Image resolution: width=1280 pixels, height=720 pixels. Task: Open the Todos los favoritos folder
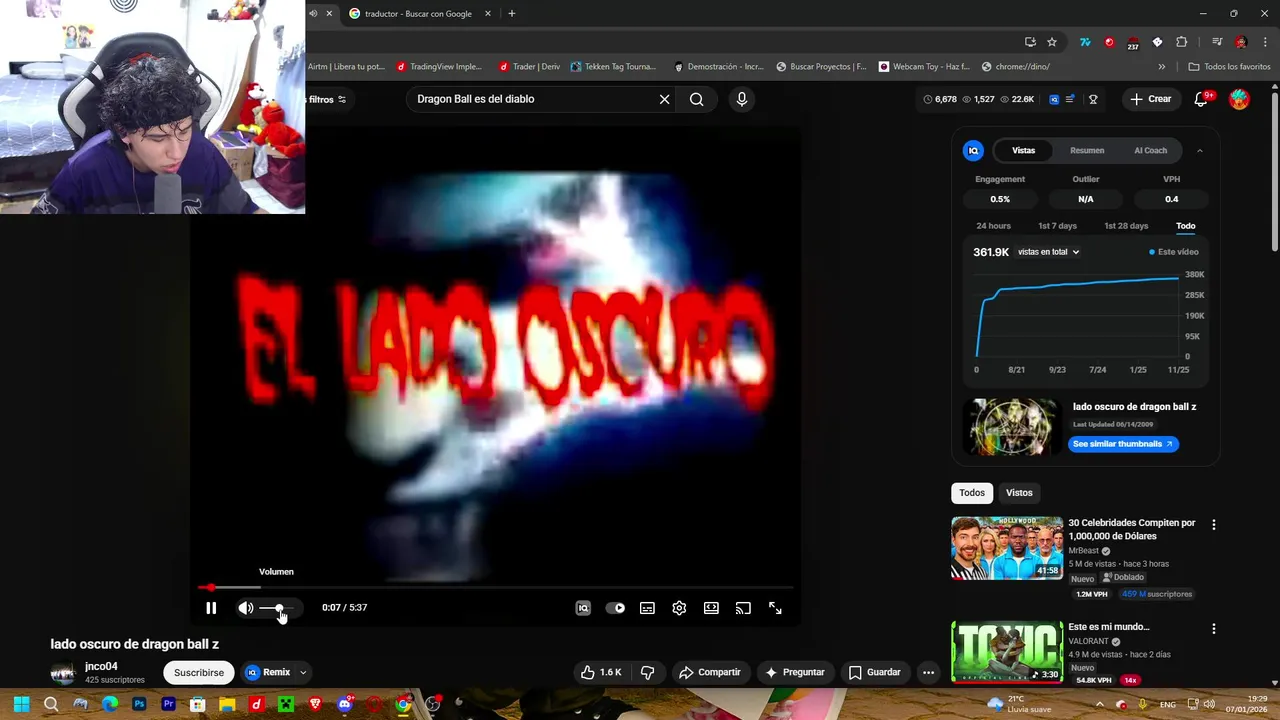click(x=1229, y=67)
